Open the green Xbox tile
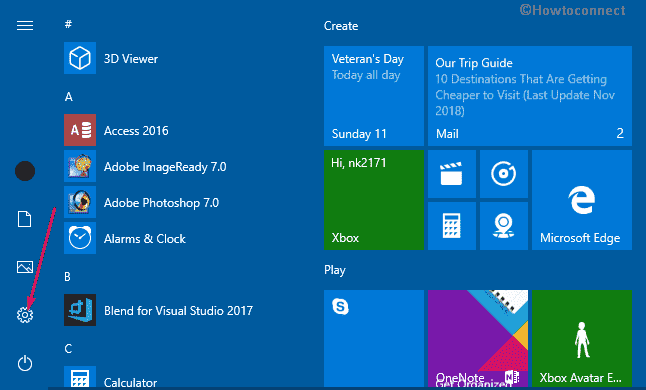Viewport: 646px width, 390px height. 374,200
